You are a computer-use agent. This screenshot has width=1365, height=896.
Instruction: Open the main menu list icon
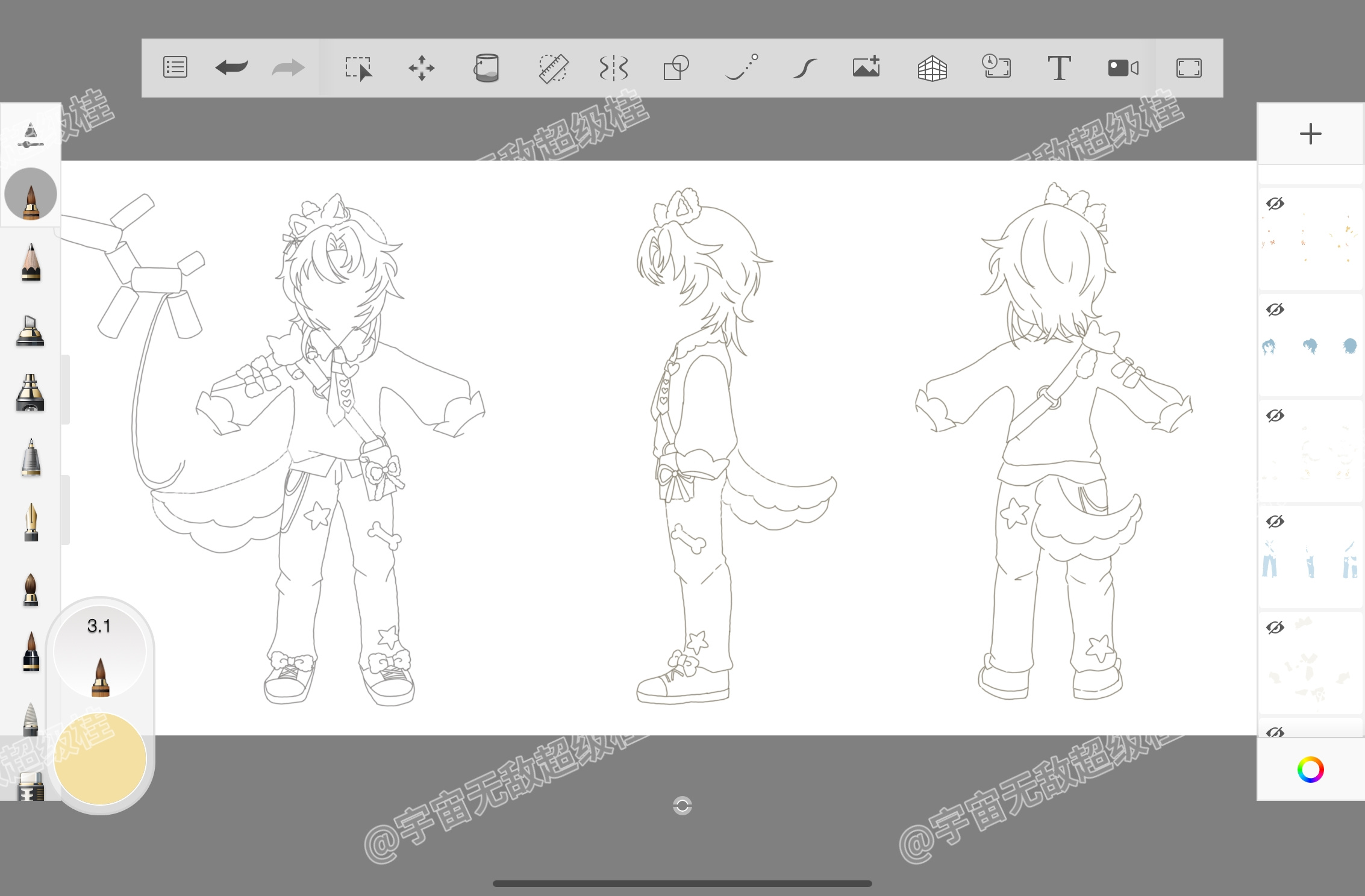pyautogui.click(x=175, y=67)
